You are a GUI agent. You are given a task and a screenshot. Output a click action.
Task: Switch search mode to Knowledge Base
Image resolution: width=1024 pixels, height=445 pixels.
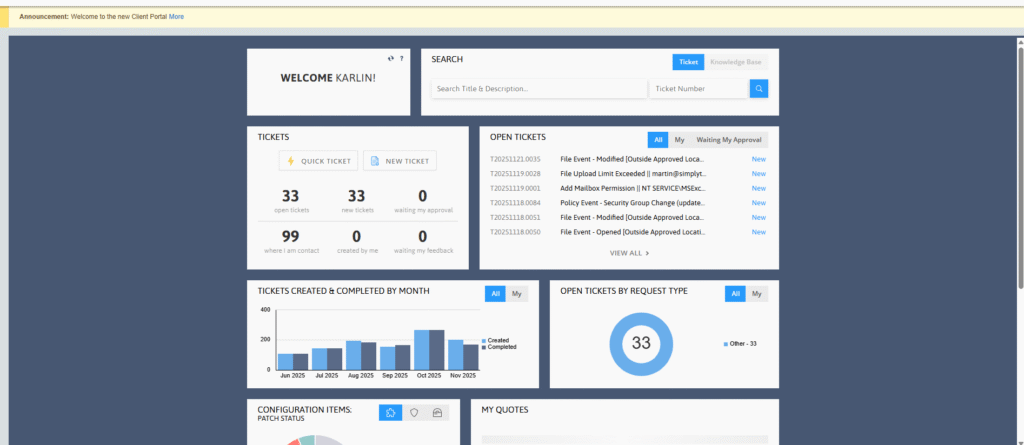click(735, 62)
